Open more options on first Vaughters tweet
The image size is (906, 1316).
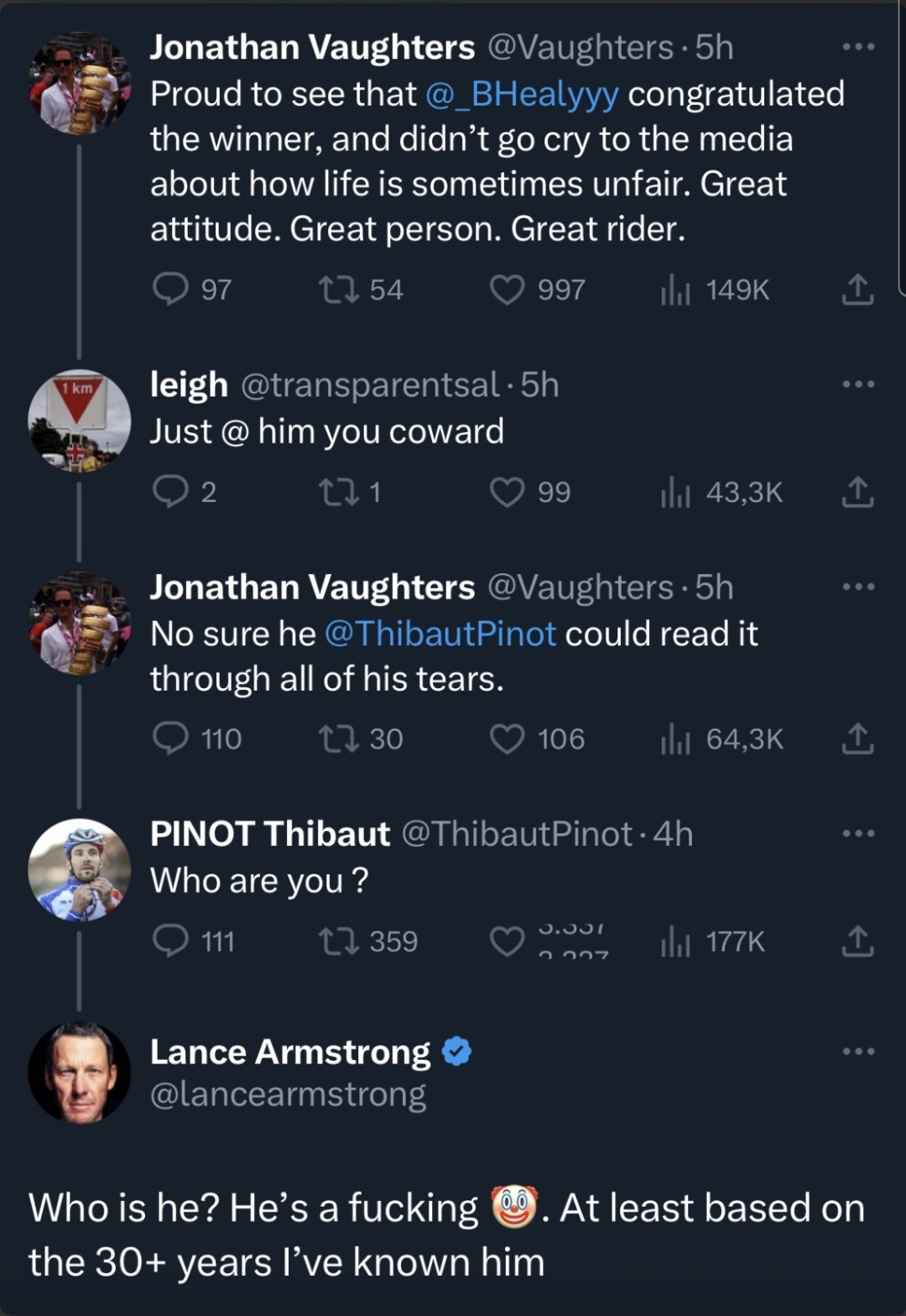point(858,47)
